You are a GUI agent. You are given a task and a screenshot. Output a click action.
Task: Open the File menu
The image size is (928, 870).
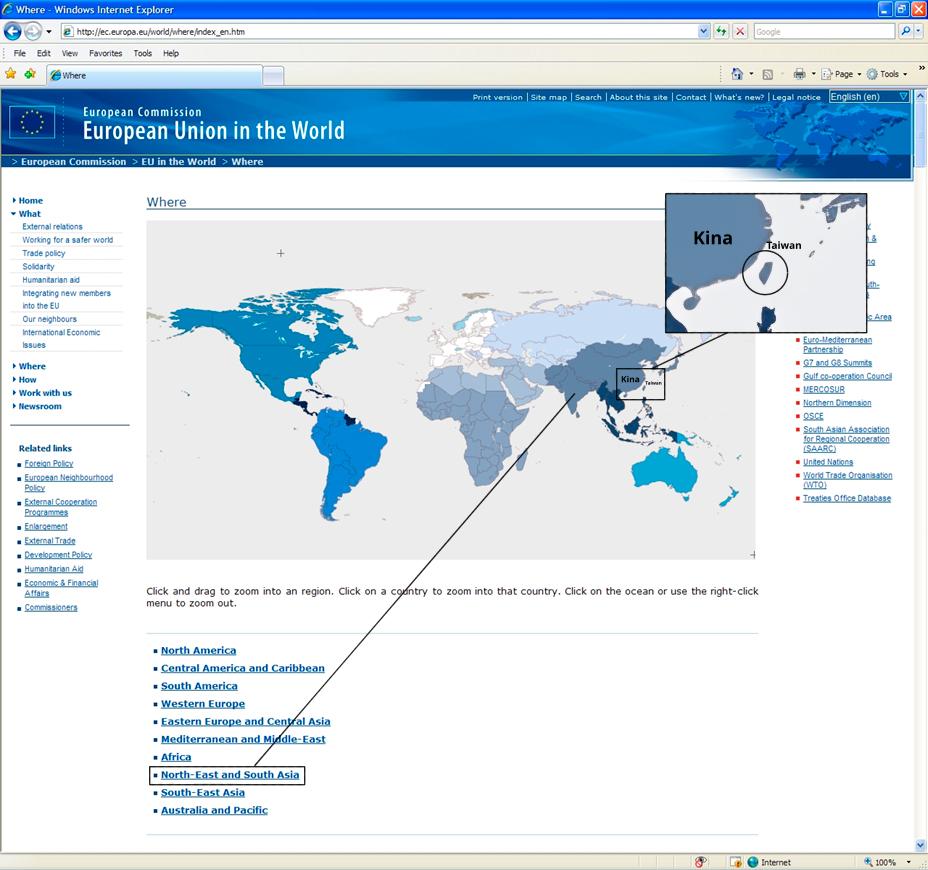tap(20, 53)
